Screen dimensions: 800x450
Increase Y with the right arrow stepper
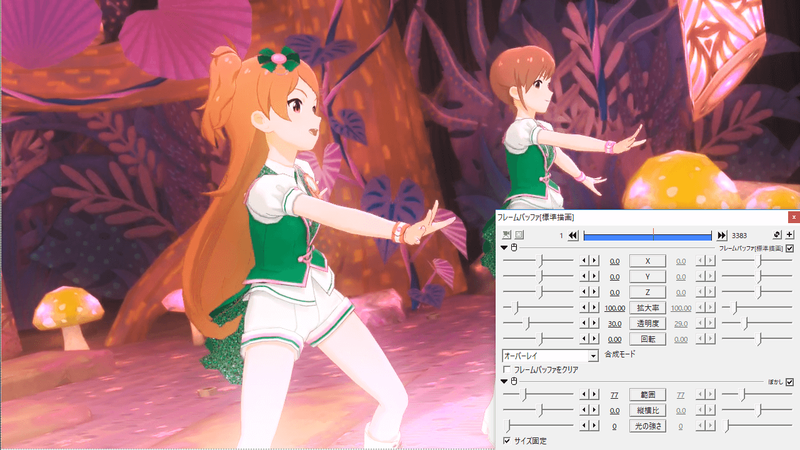click(594, 277)
